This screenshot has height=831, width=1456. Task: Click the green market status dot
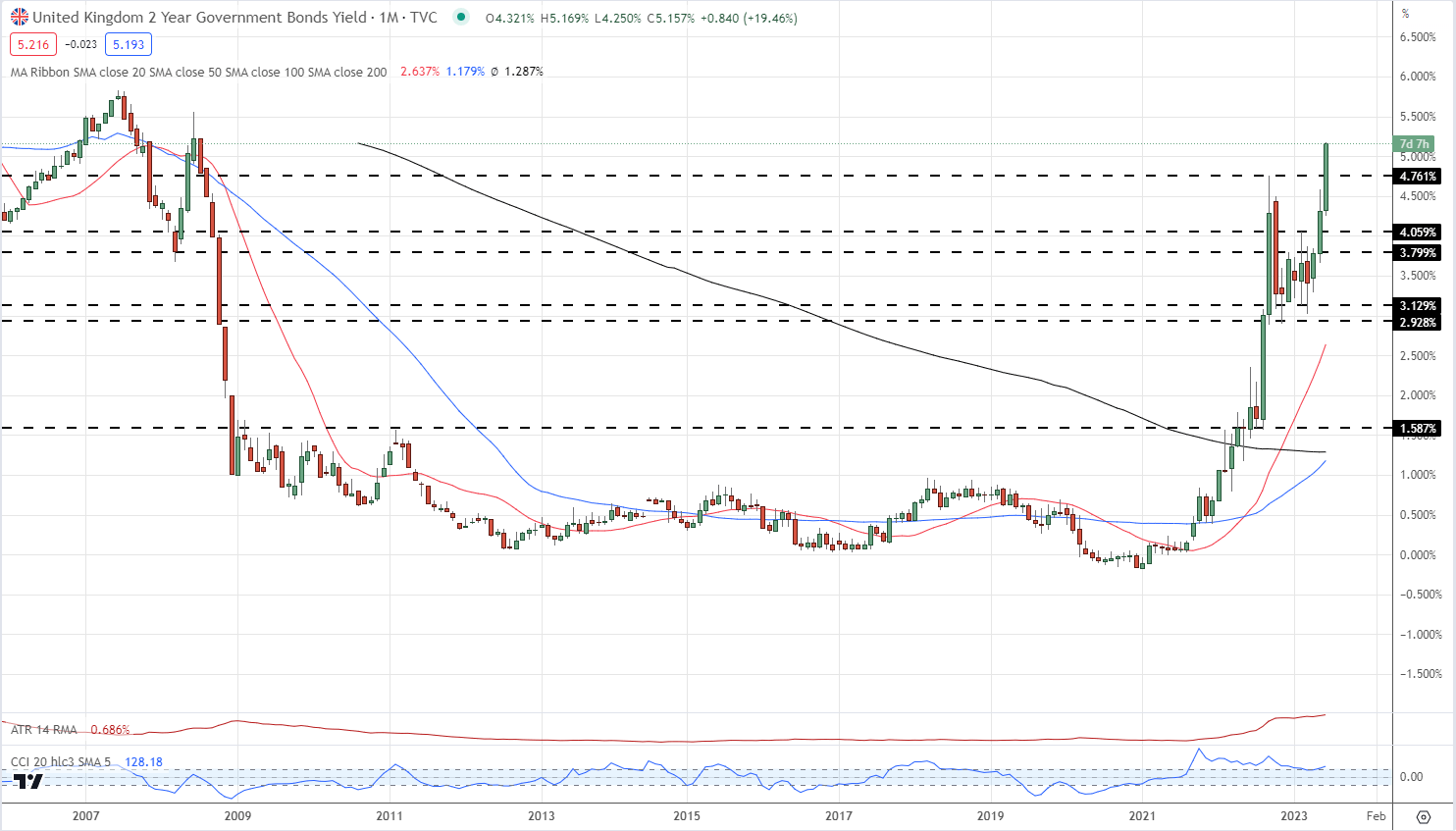pos(461,18)
